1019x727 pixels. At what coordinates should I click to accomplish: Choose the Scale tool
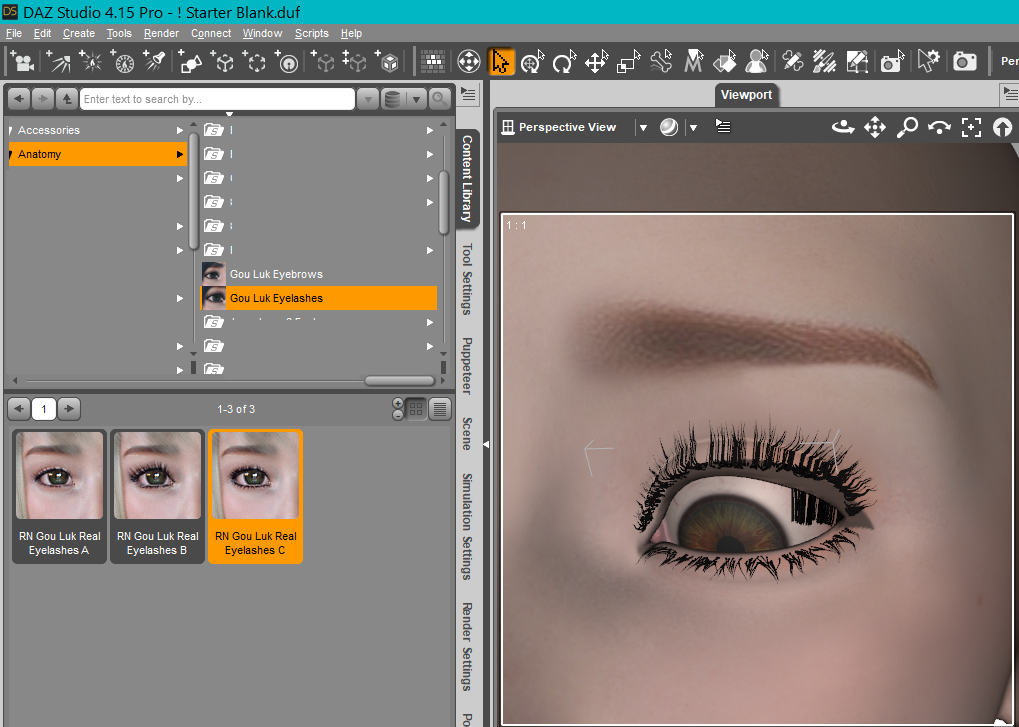[629, 62]
